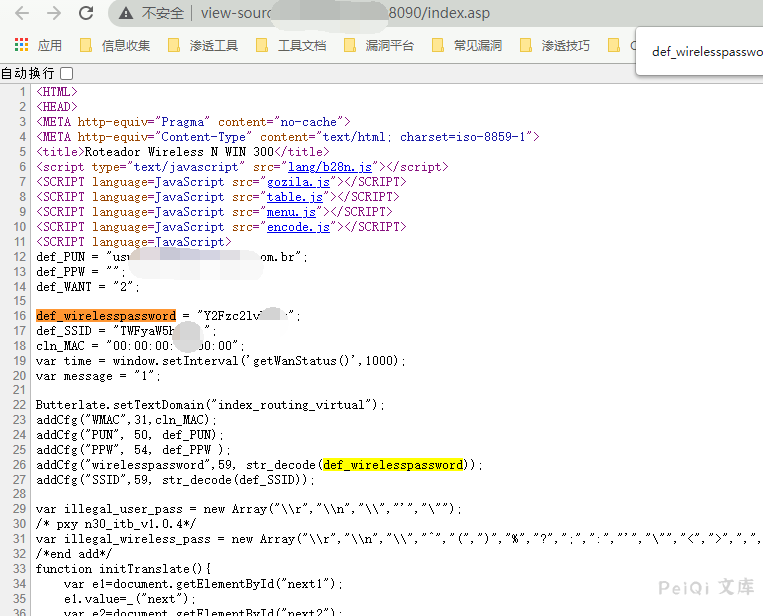Toggle the 自动换行 line wrap checkbox
Image resolution: width=763 pixels, height=616 pixels.
coord(66,73)
